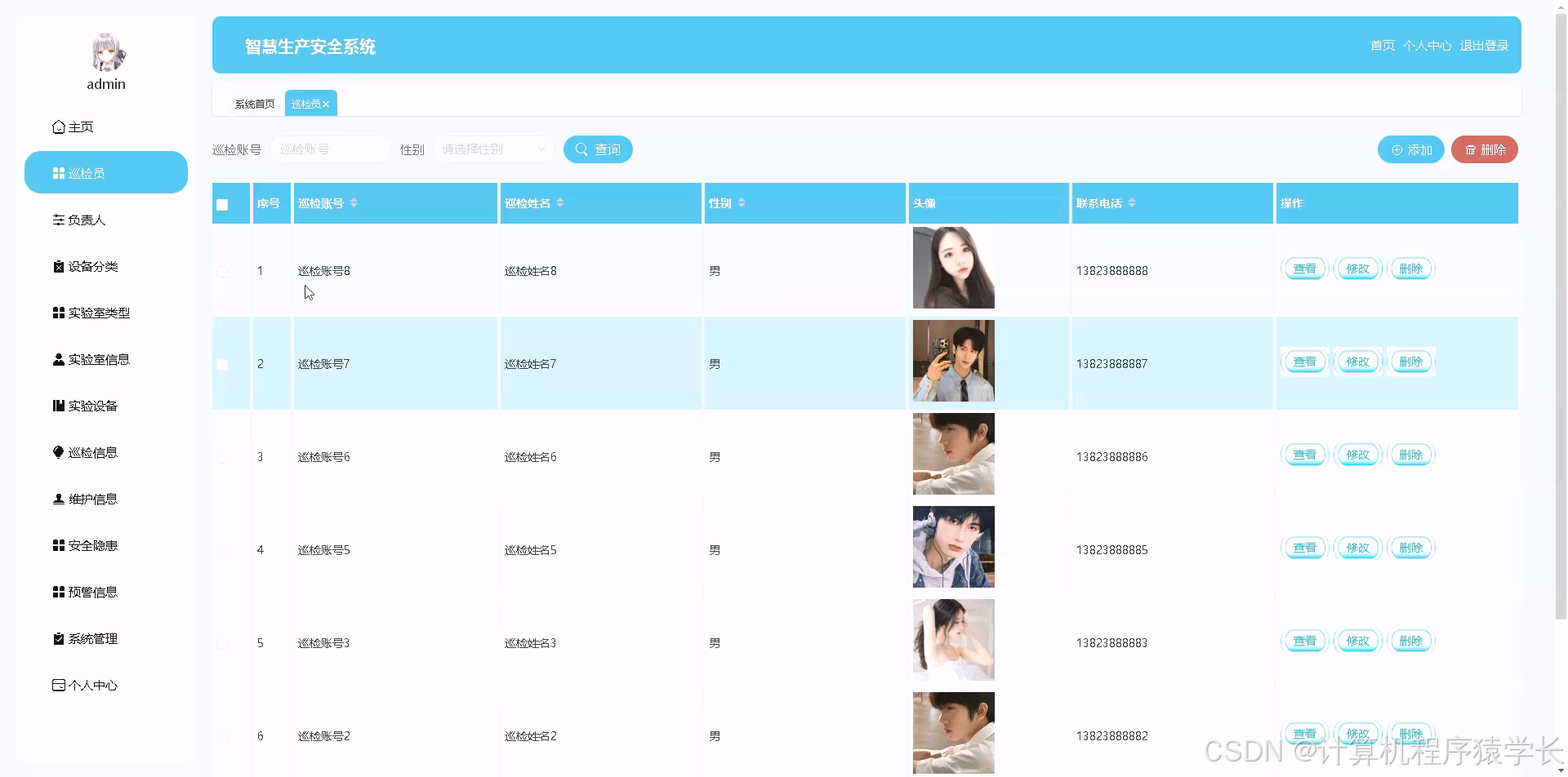Click 删除 button for 巡检账号7

pyautogui.click(x=1411, y=362)
